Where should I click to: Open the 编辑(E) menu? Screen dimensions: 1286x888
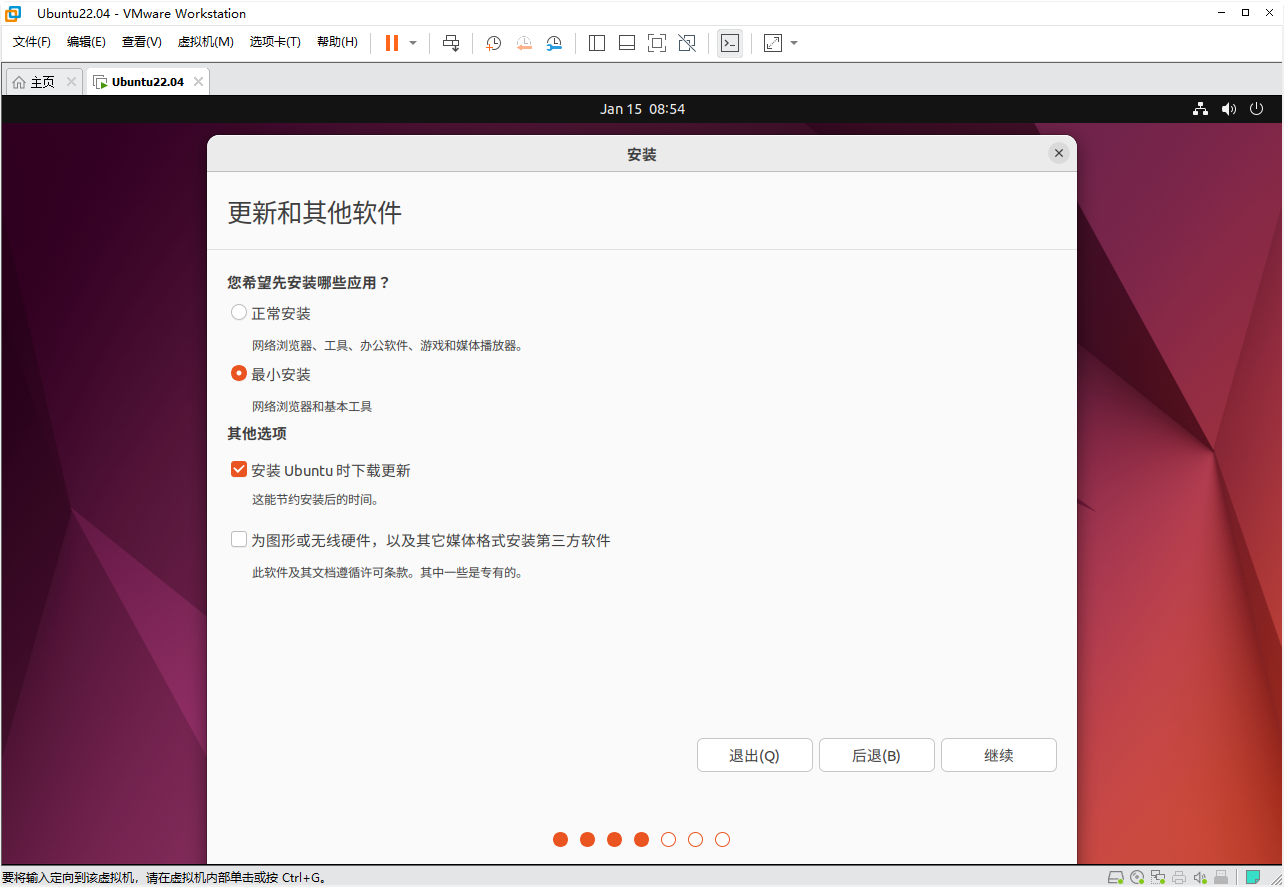86,42
